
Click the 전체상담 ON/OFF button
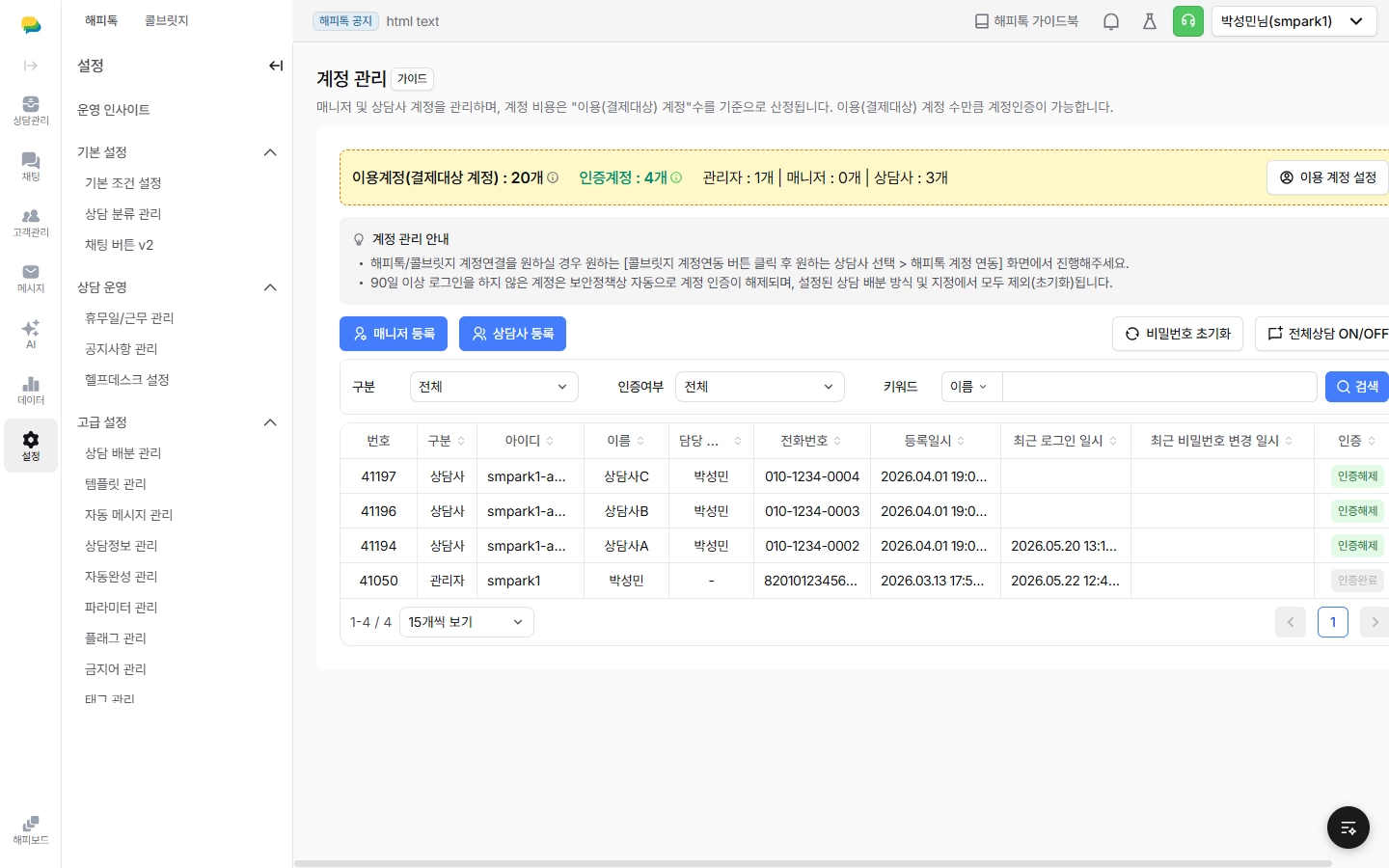[x=1322, y=334]
